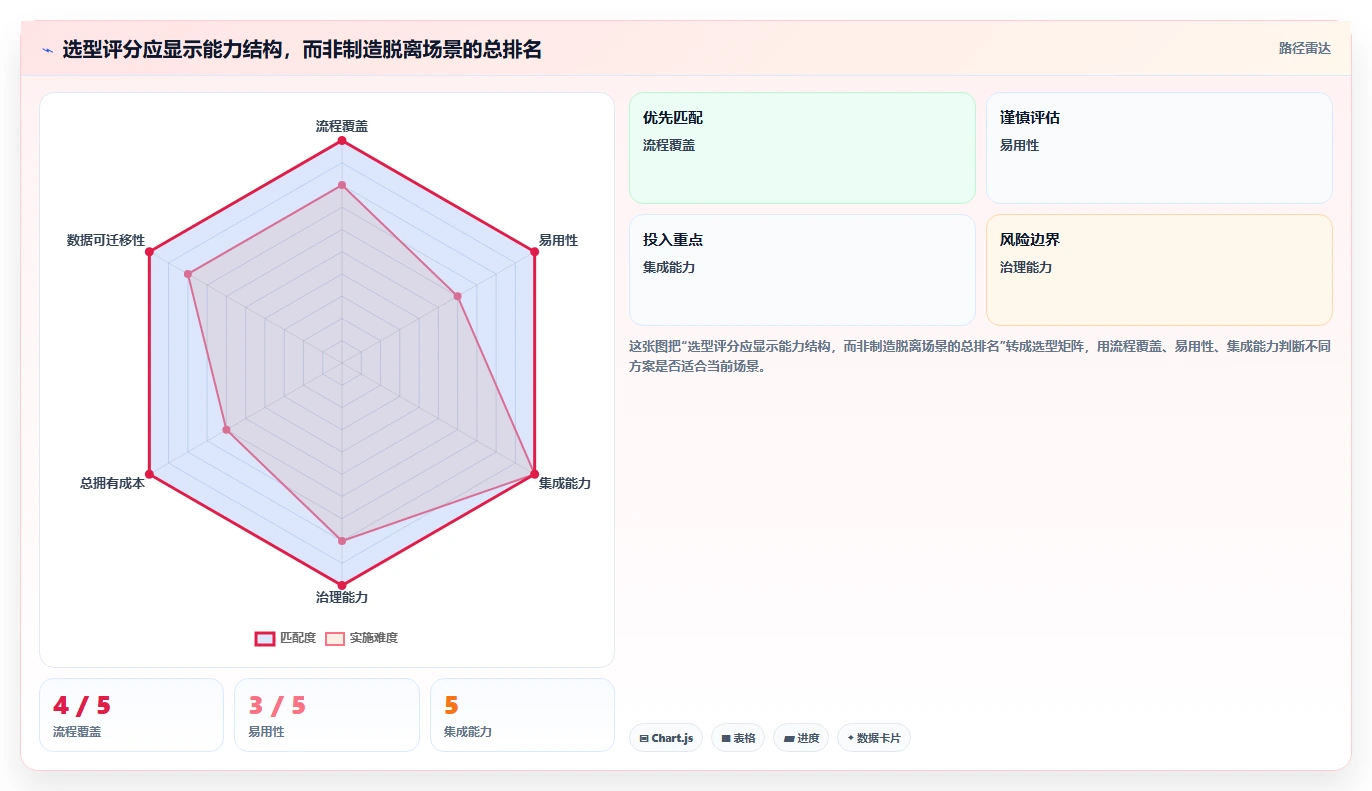Click the 易用性 radar axis label
The height and width of the screenshot is (791, 1372).
click(x=558, y=240)
